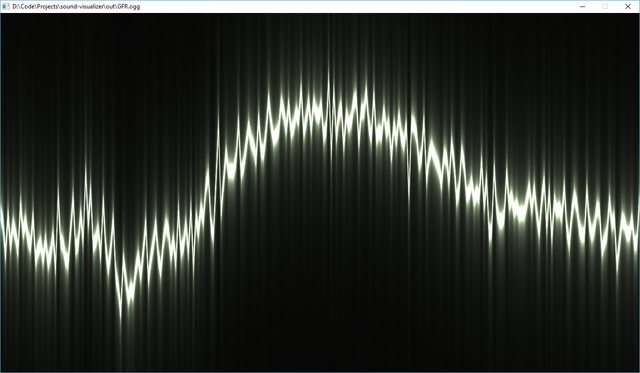Click the disabled maximize button
Image resolution: width=640 pixels, height=373 pixels.
click(605, 7)
